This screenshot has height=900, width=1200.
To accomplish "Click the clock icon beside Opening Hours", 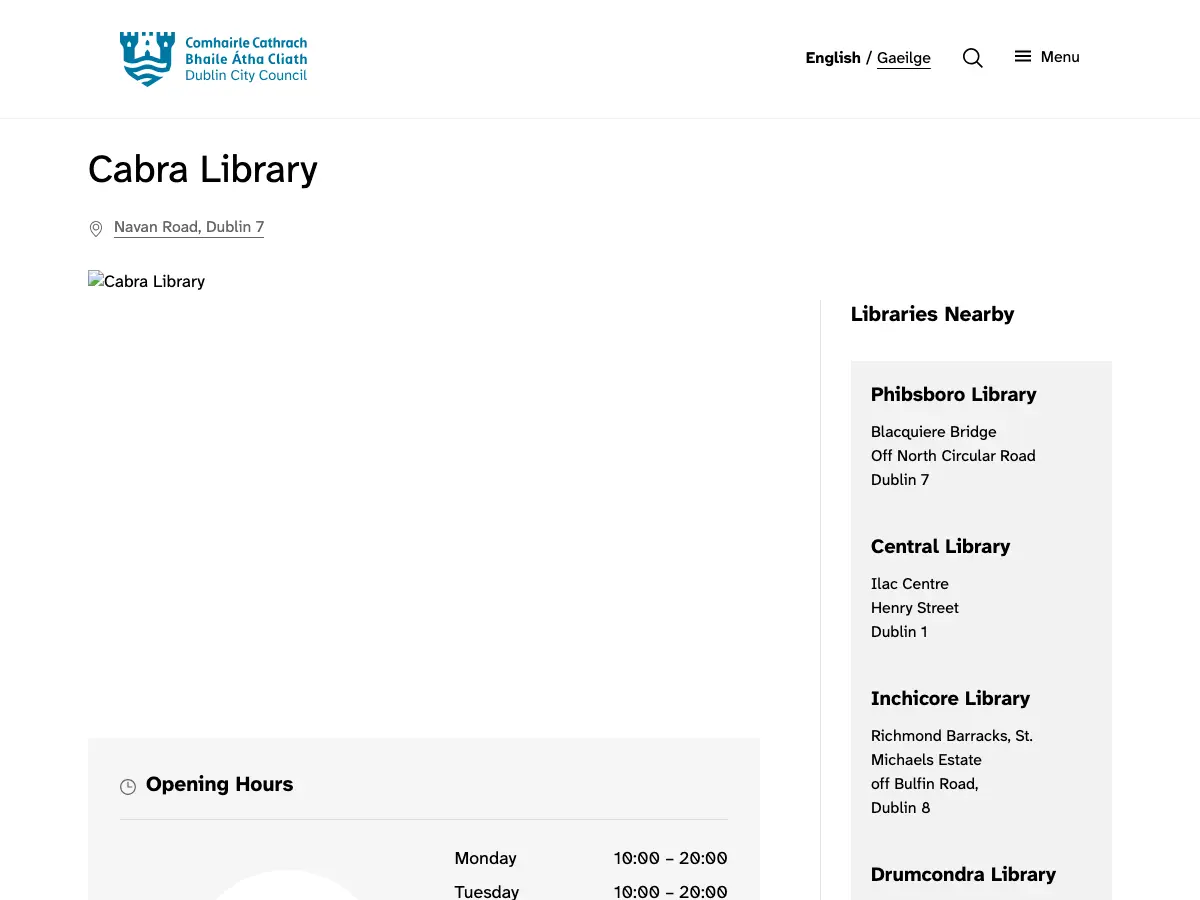I will coord(128,787).
